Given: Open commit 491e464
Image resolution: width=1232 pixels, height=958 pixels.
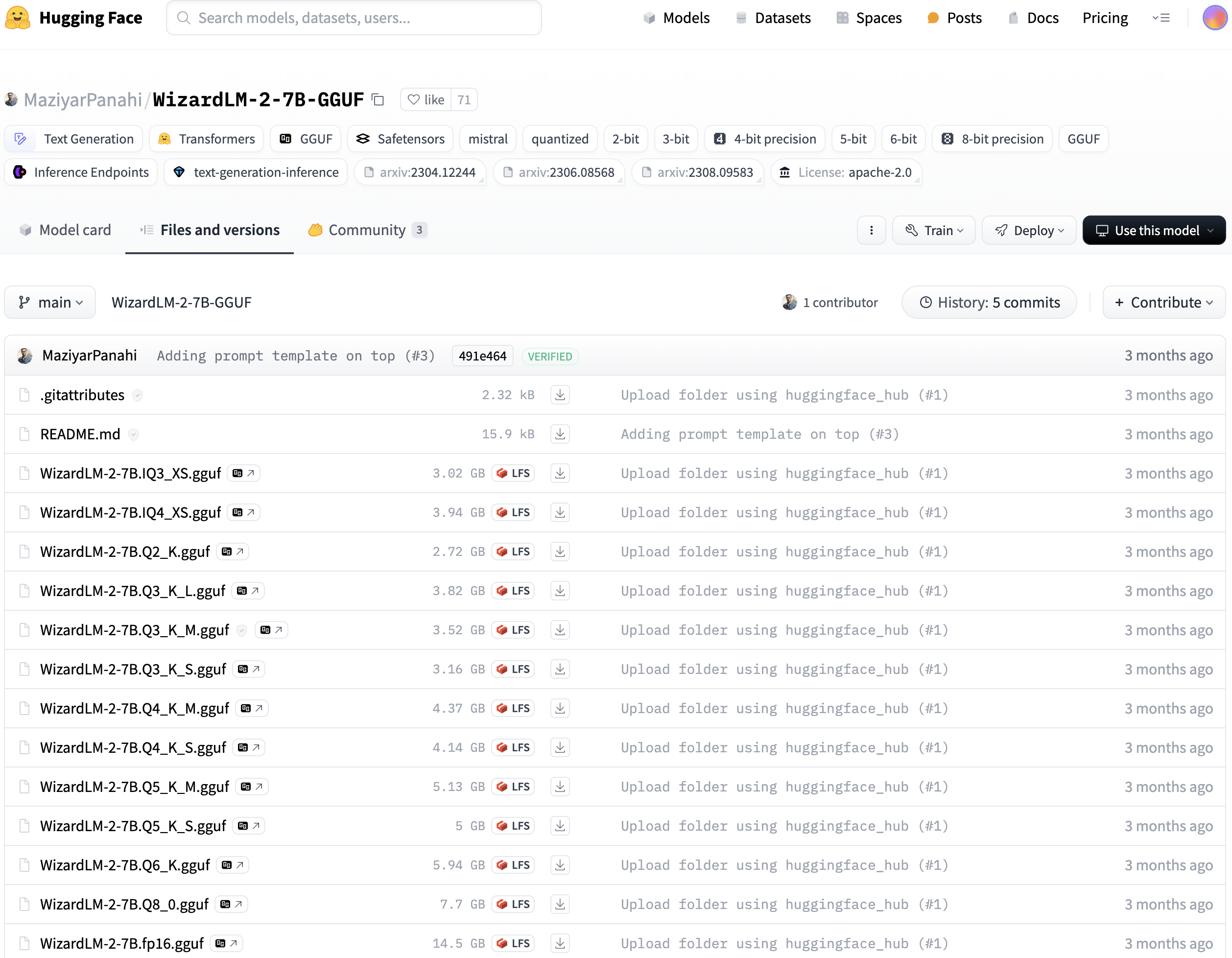Looking at the screenshot, I should [482, 356].
